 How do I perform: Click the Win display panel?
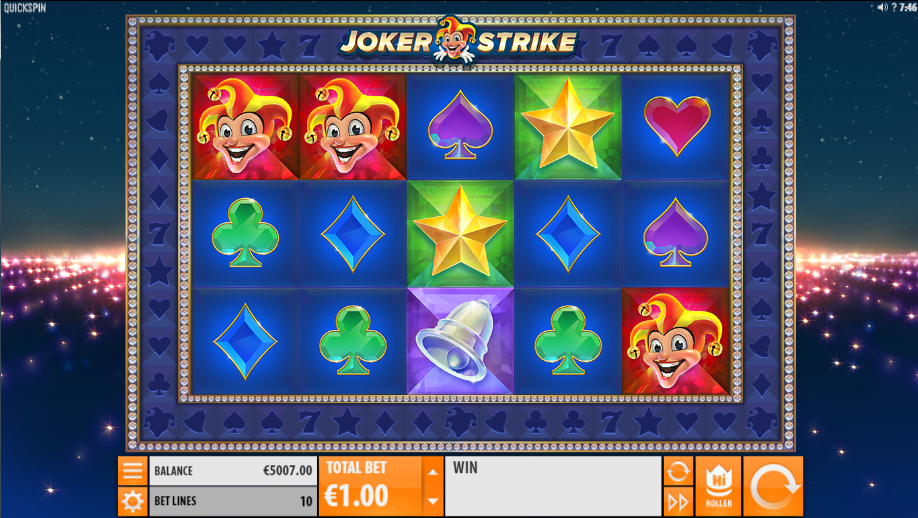click(553, 486)
